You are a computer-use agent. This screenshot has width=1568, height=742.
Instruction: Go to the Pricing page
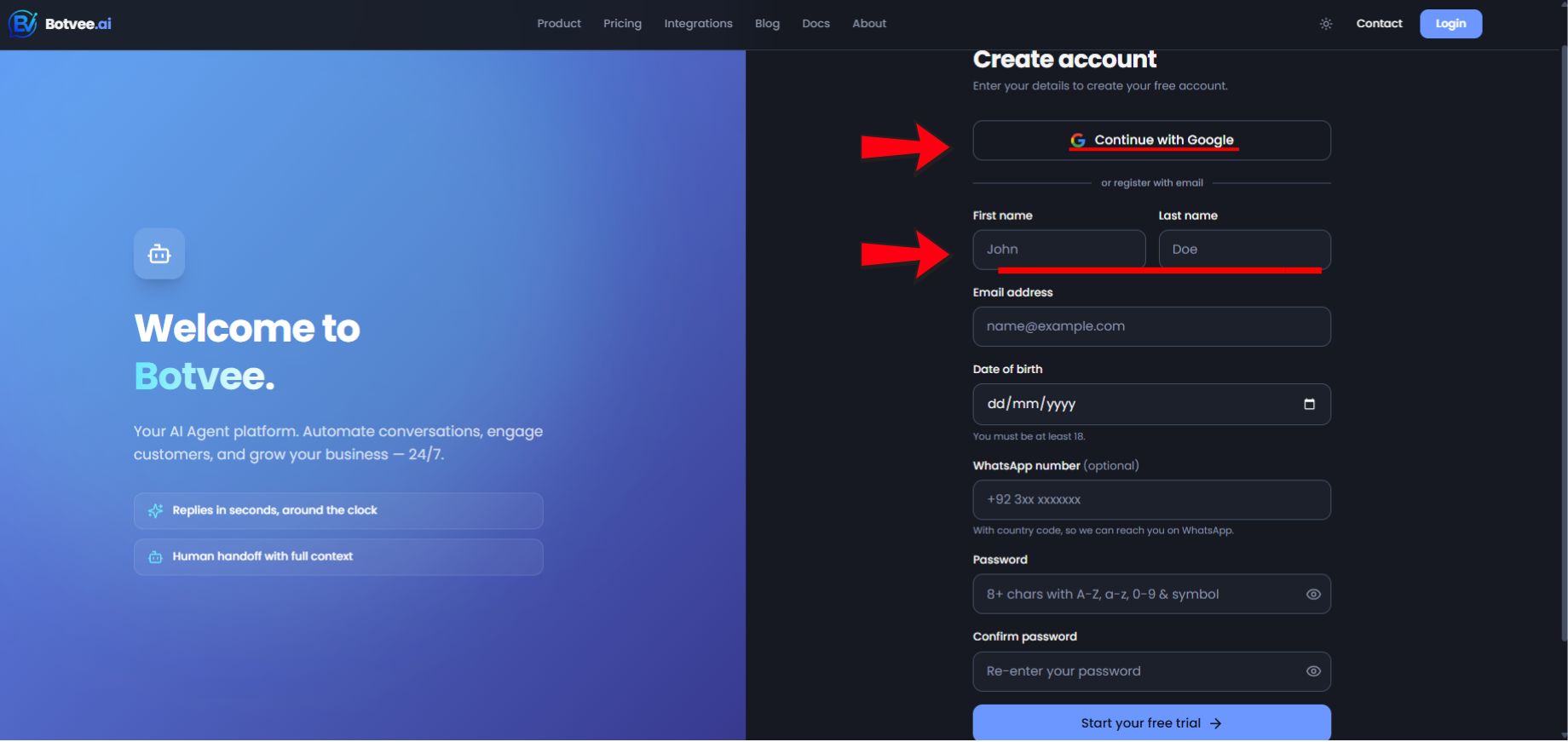(622, 24)
